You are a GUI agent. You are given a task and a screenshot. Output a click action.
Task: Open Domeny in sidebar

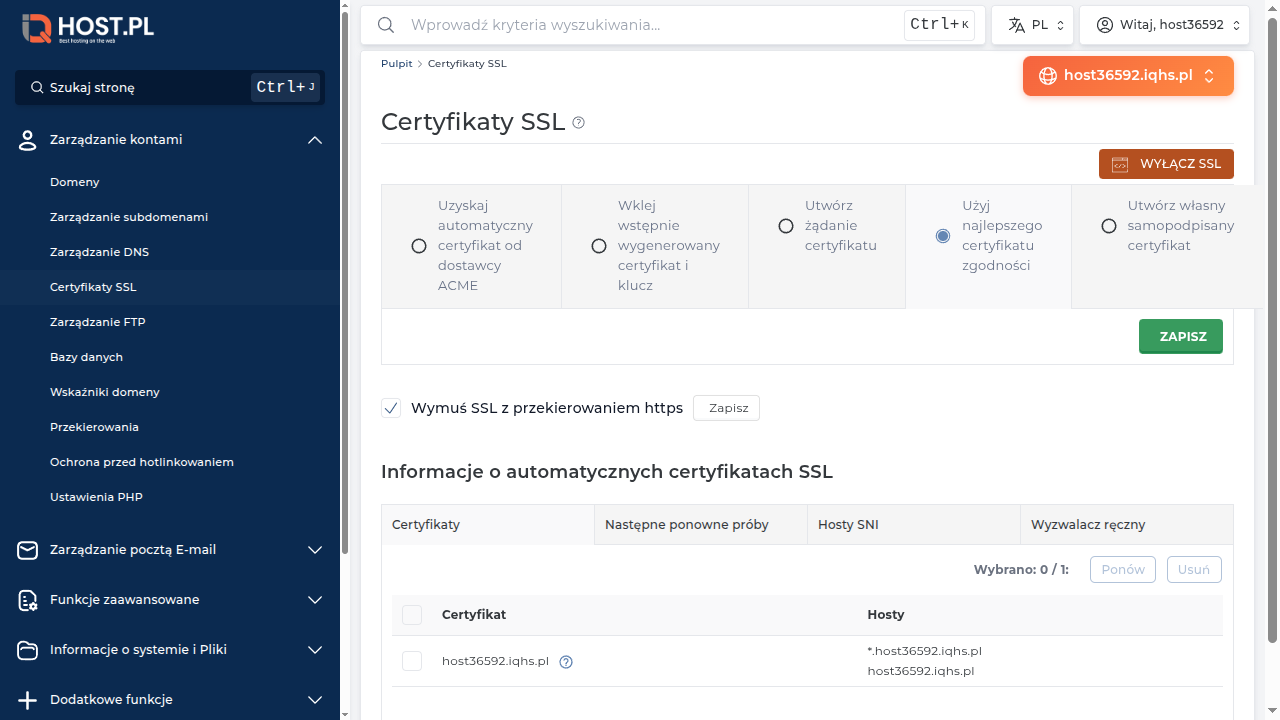click(75, 182)
